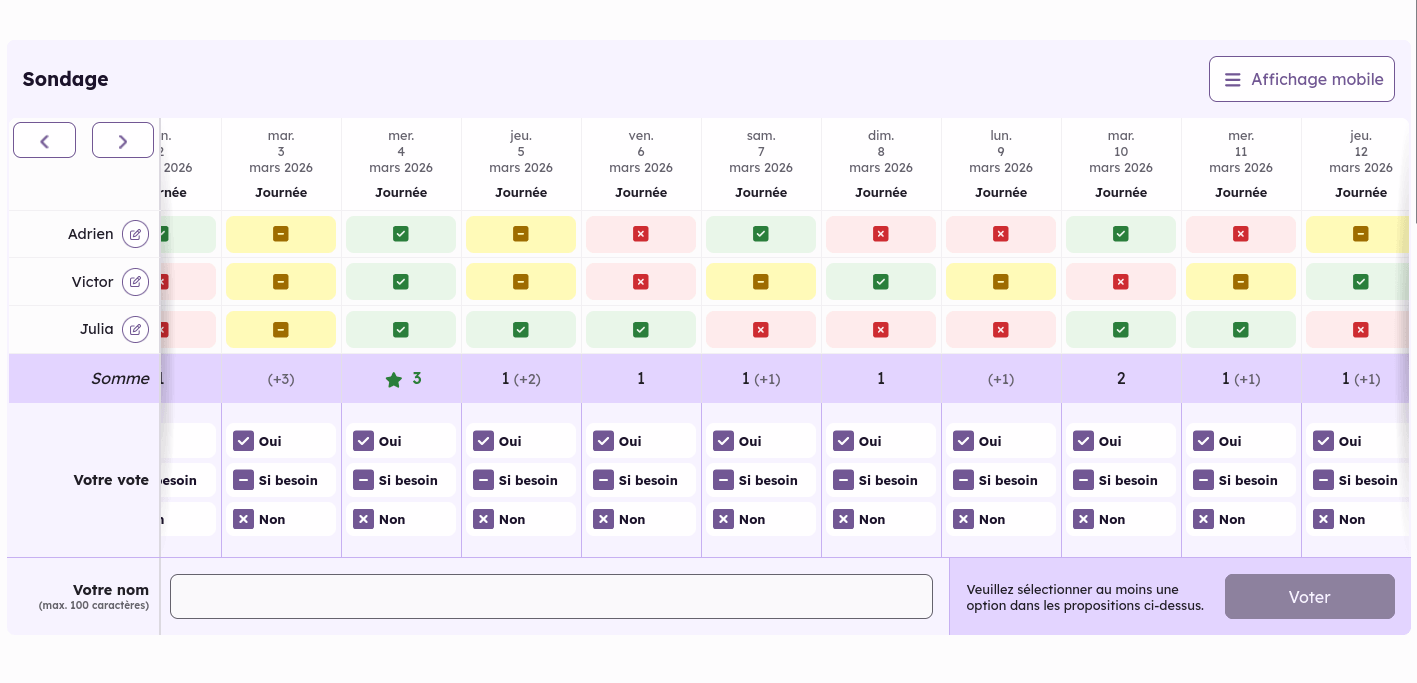
Task: Click the green star in the Somme row
Action: (x=394, y=380)
